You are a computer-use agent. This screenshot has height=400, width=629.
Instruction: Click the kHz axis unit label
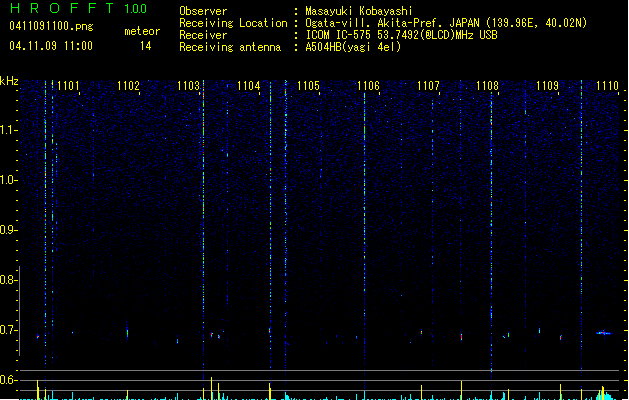9,81
